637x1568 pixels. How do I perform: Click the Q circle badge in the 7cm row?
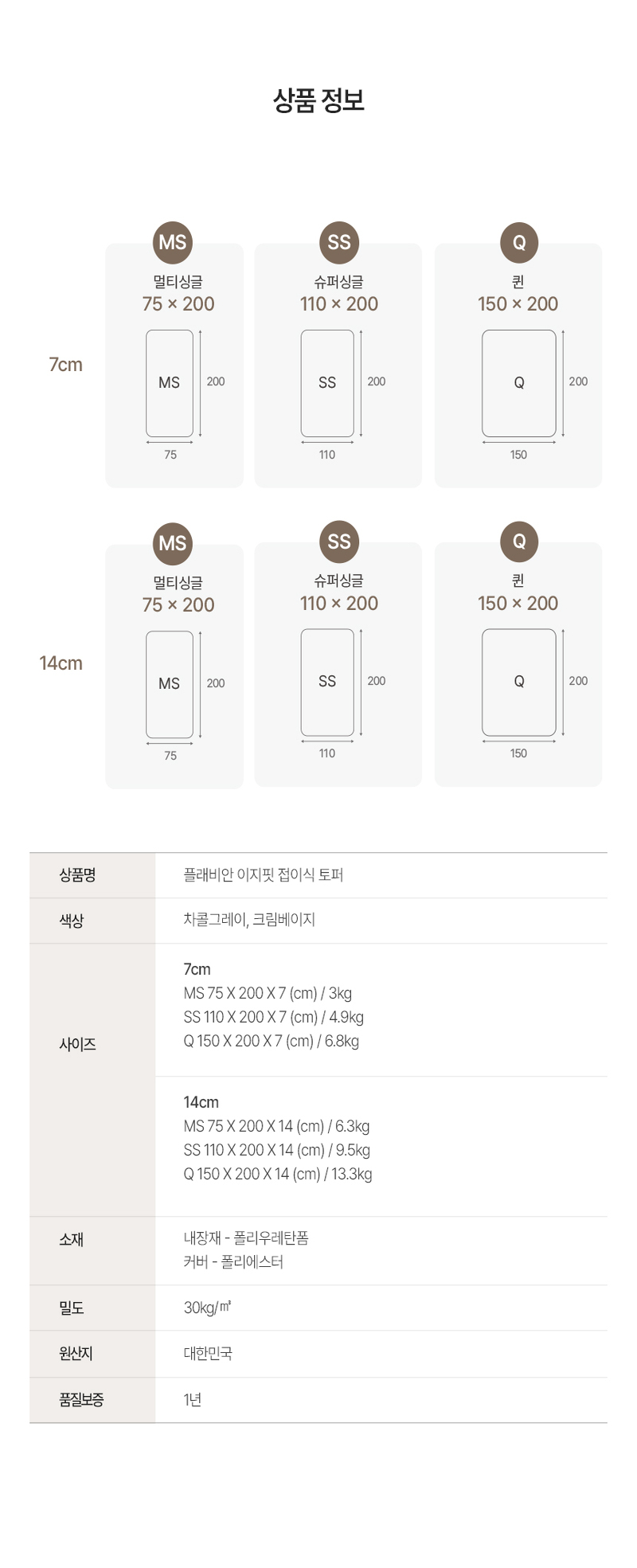519,242
